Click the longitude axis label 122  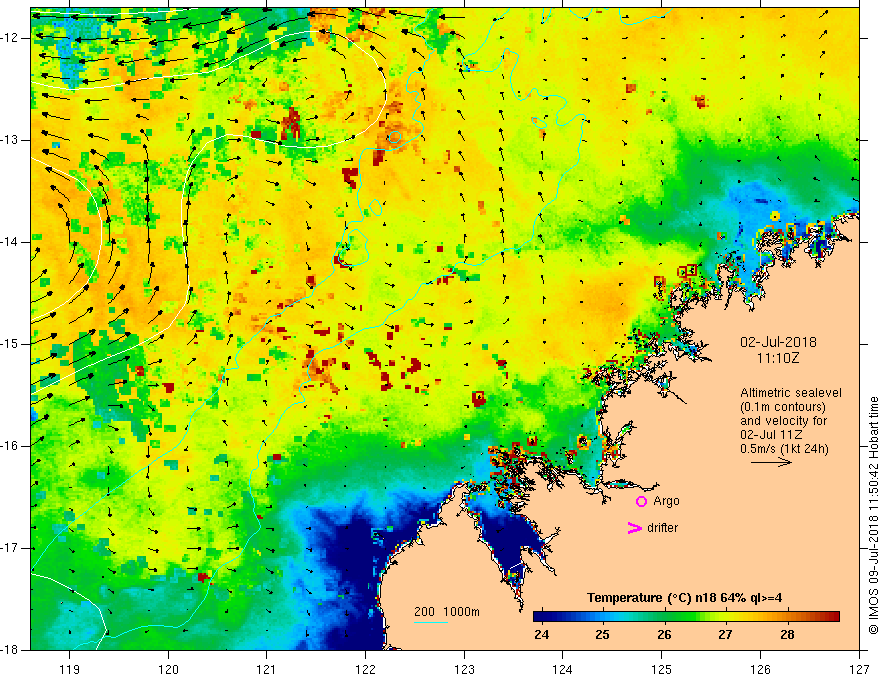365,669
